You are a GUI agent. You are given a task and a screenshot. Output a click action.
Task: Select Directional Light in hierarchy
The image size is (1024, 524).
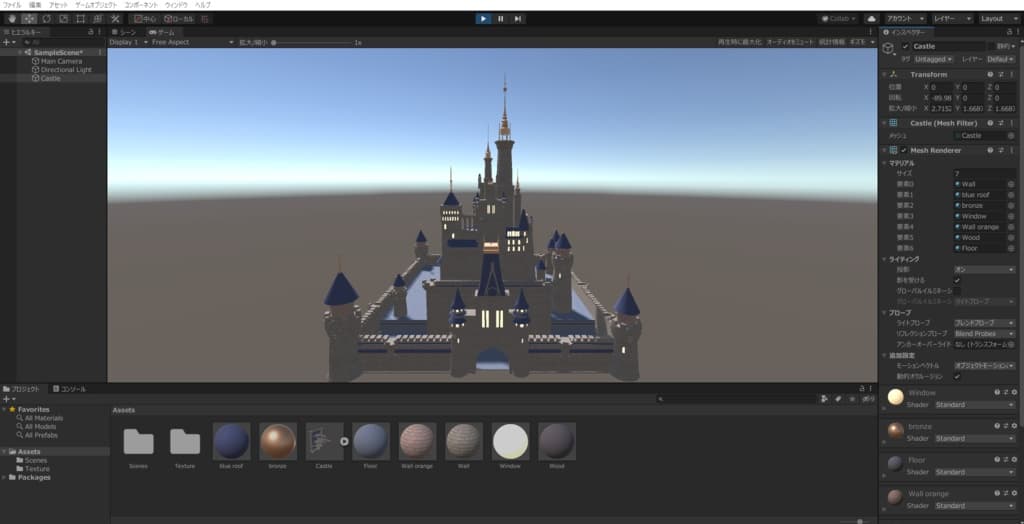click(x=66, y=70)
